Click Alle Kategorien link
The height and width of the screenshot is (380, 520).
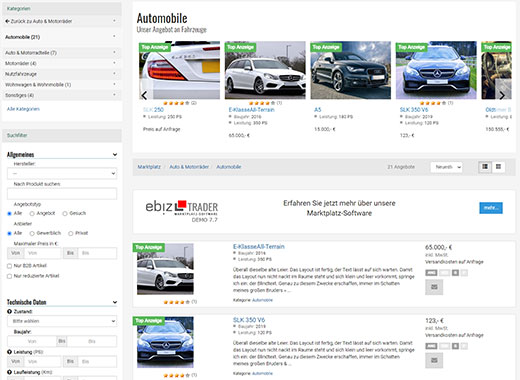coord(23,109)
